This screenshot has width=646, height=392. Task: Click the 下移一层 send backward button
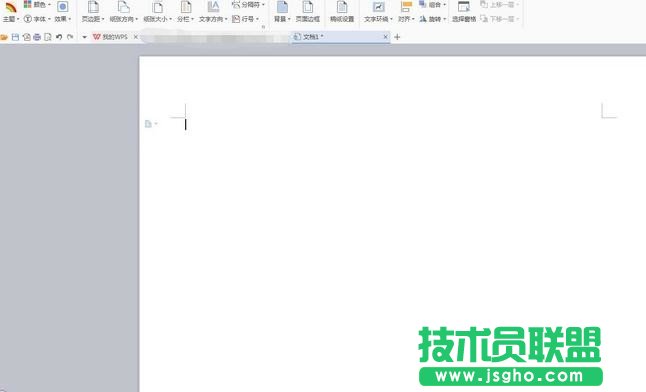pos(500,19)
